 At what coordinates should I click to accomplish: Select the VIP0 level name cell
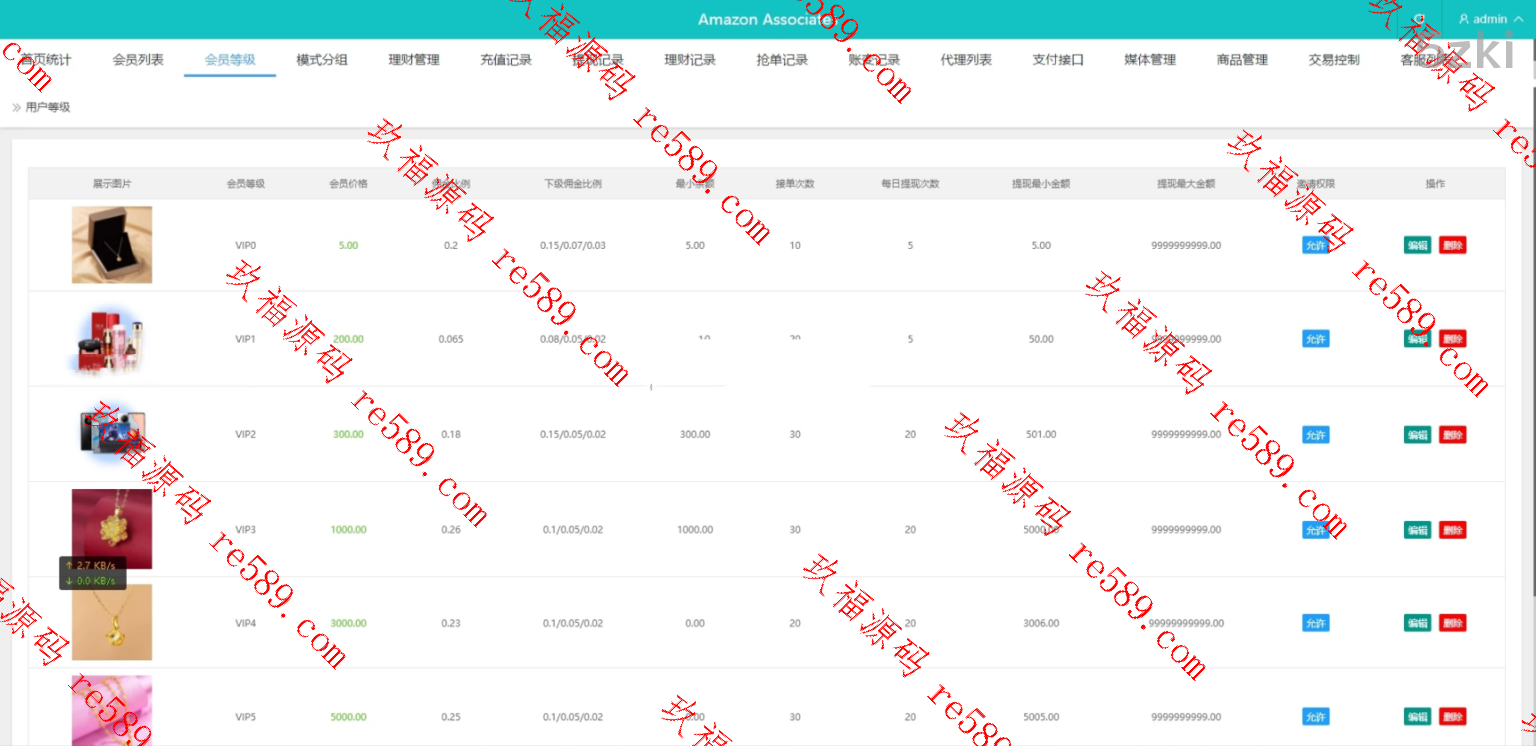click(246, 245)
